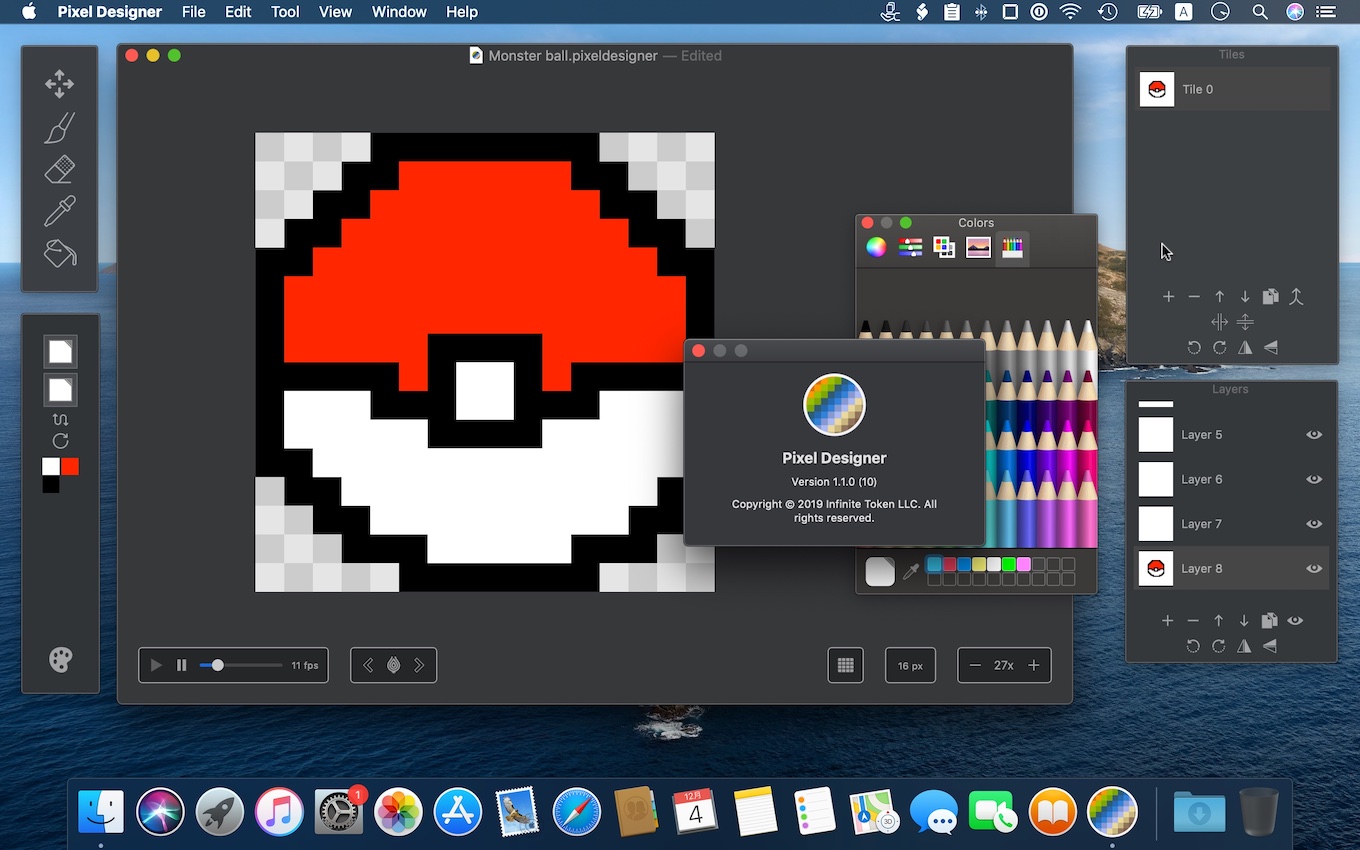Switch to pencils tab in Colors
This screenshot has height=850, width=1360.
tap(1012, 247)
